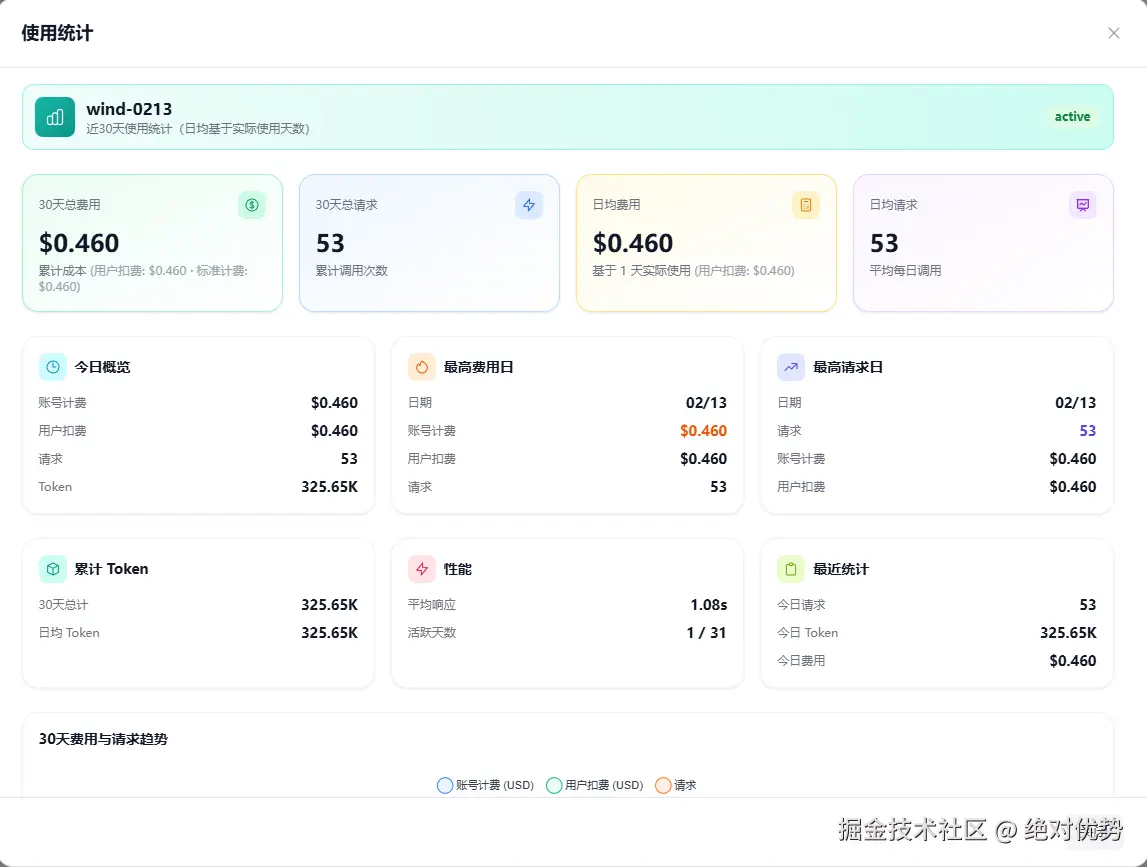Image resolution: width=1147 pixels, height=867 pixels.
Task: Click the flame icon beside 最高费用日
Action: click(421, 366)
